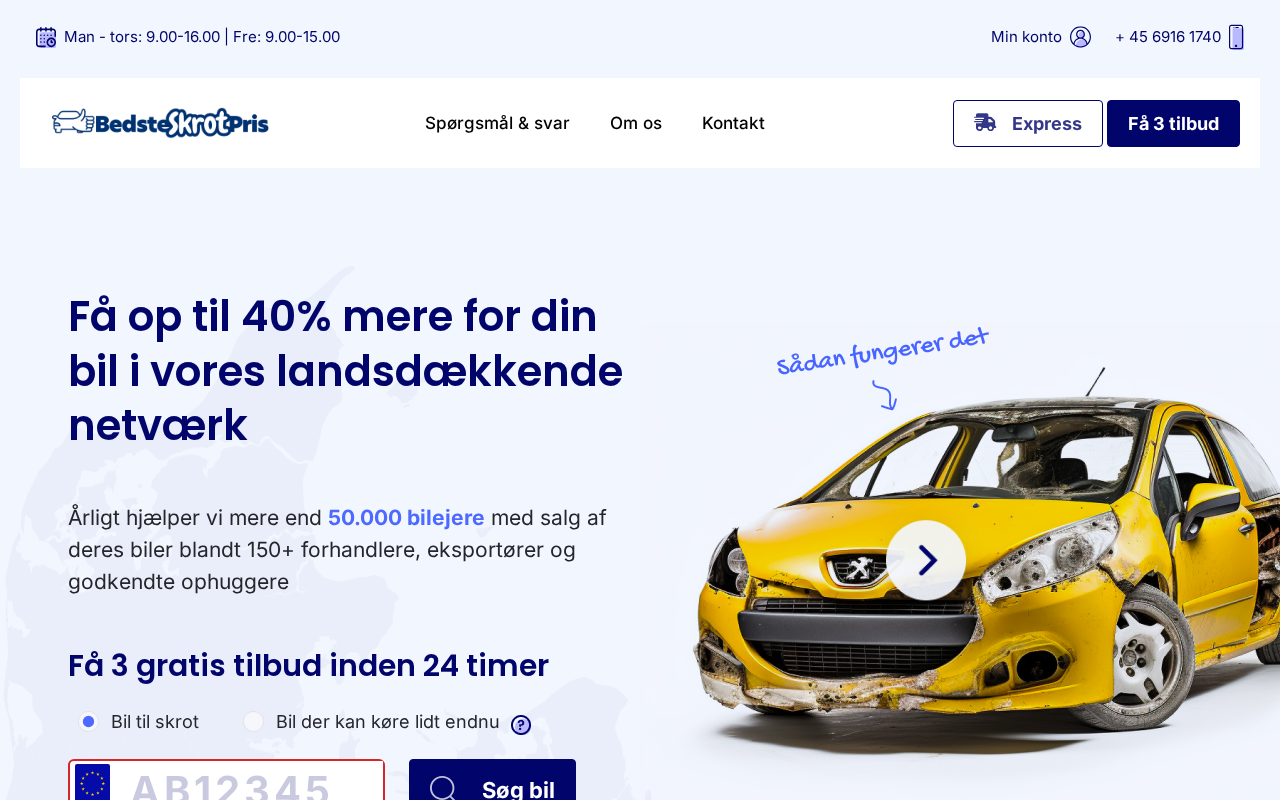The height and width of the screenshot is (800, 1280).
Task: Click the Få 3 tilbud button
Action: point(1173,123)
